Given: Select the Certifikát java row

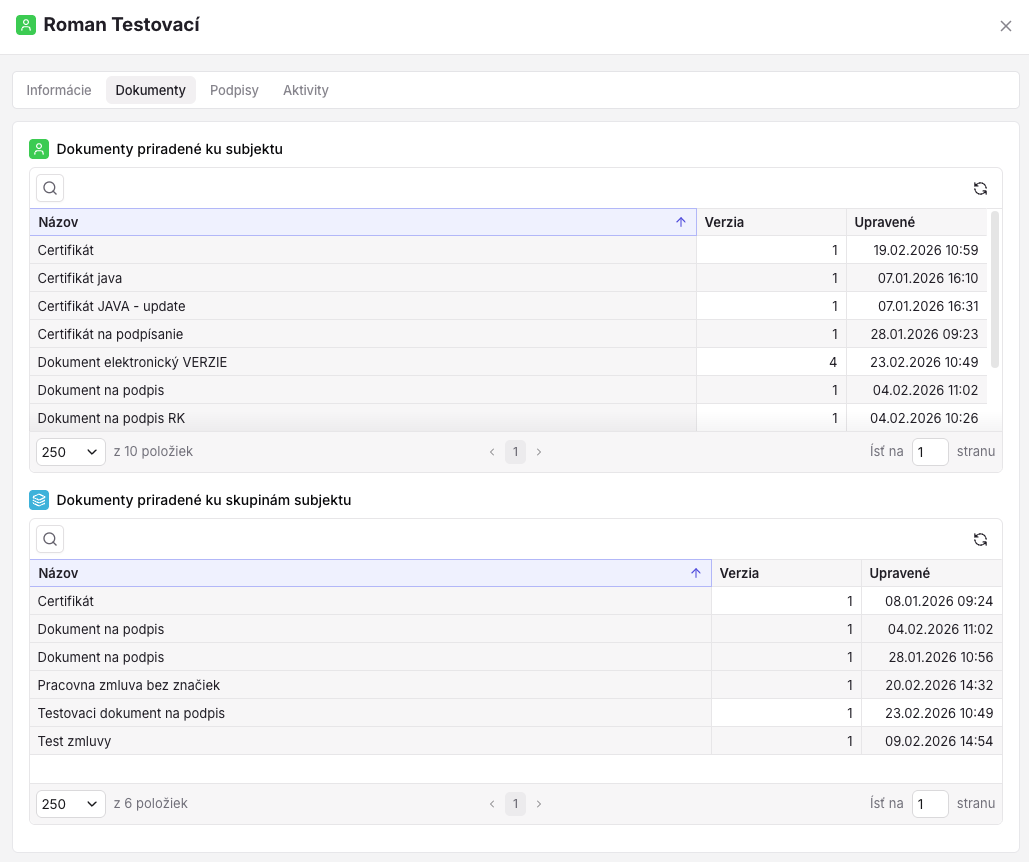Looking at the screenshot, I should 508,278.
